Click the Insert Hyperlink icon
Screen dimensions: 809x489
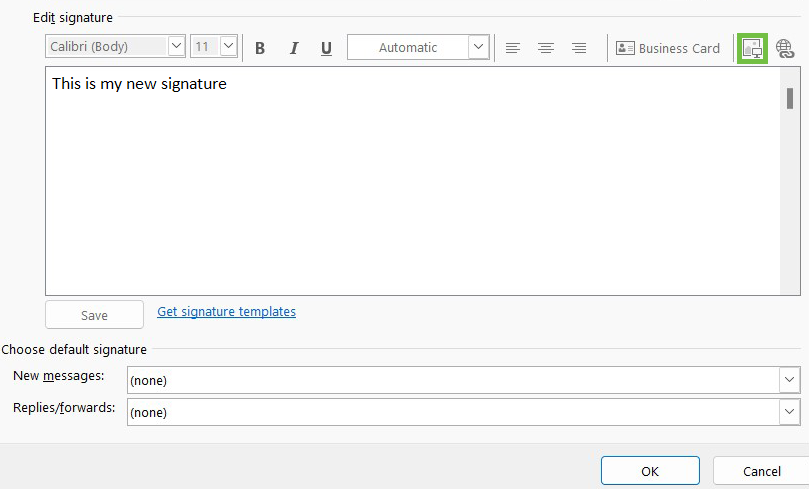tap(785, 48)
